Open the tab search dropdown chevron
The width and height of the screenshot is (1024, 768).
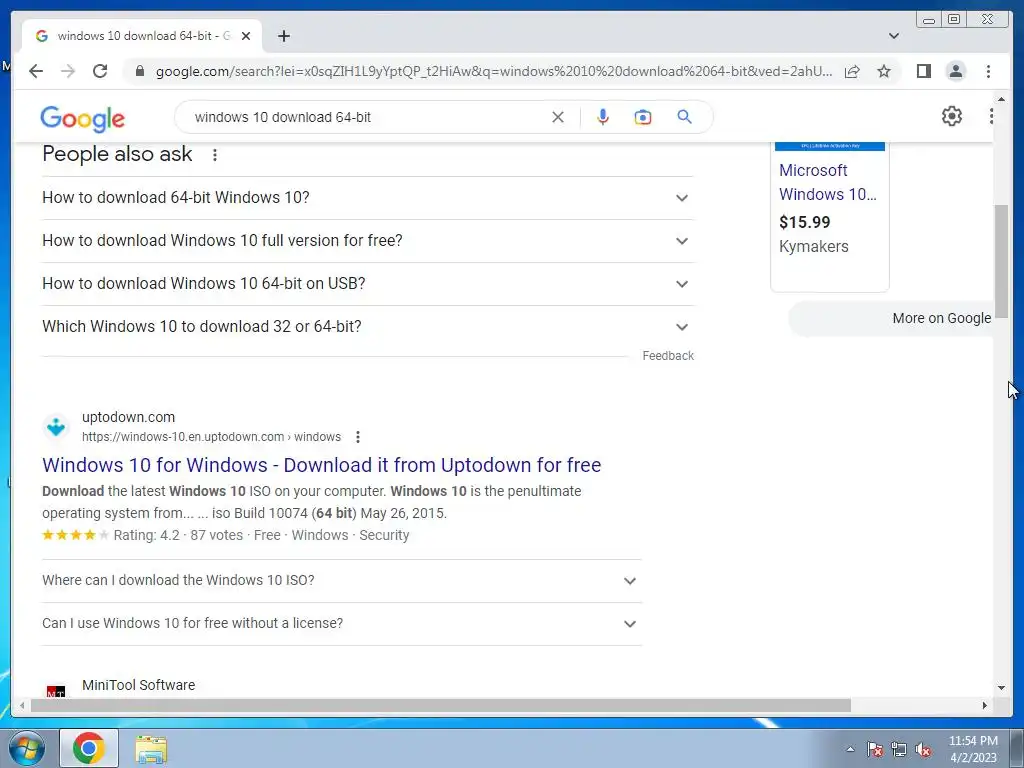[x=893, y=36]
